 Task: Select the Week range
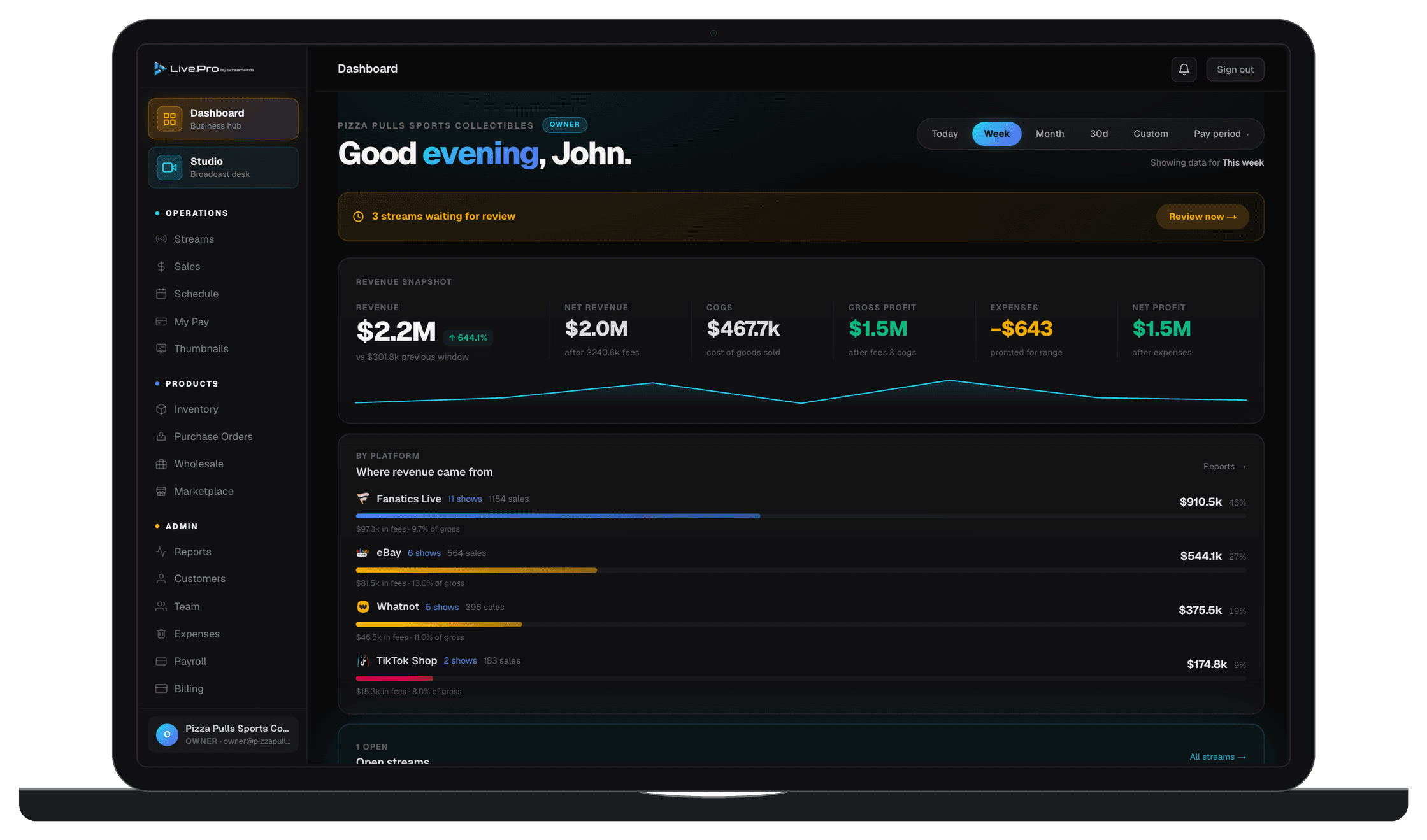tap(996, 134)
